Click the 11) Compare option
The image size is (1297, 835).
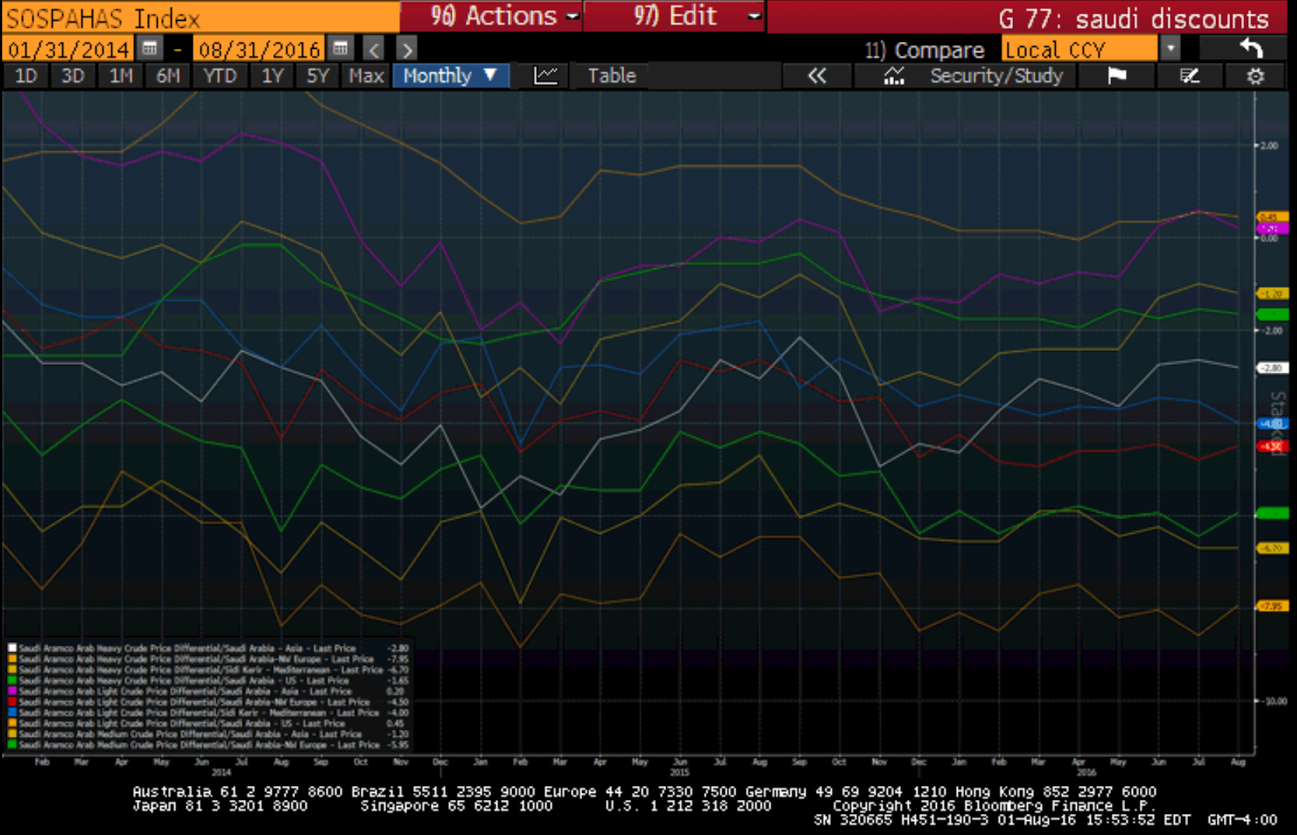click(x=925, y=49)
